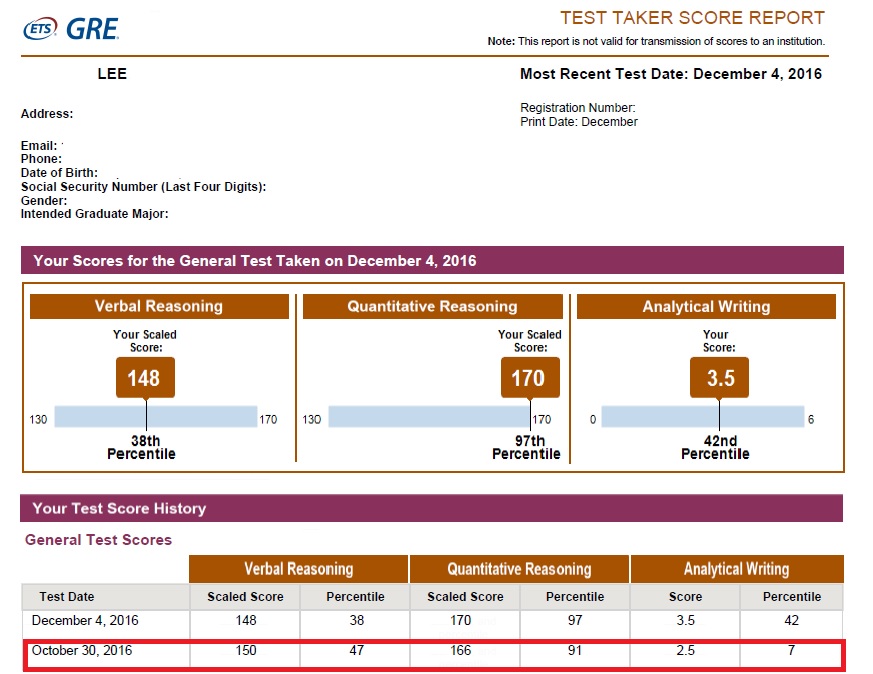Viewport: 873px width, 674px height.
Task: Click quantitative scaled score 166 in October row
Action: click(460, 650)
